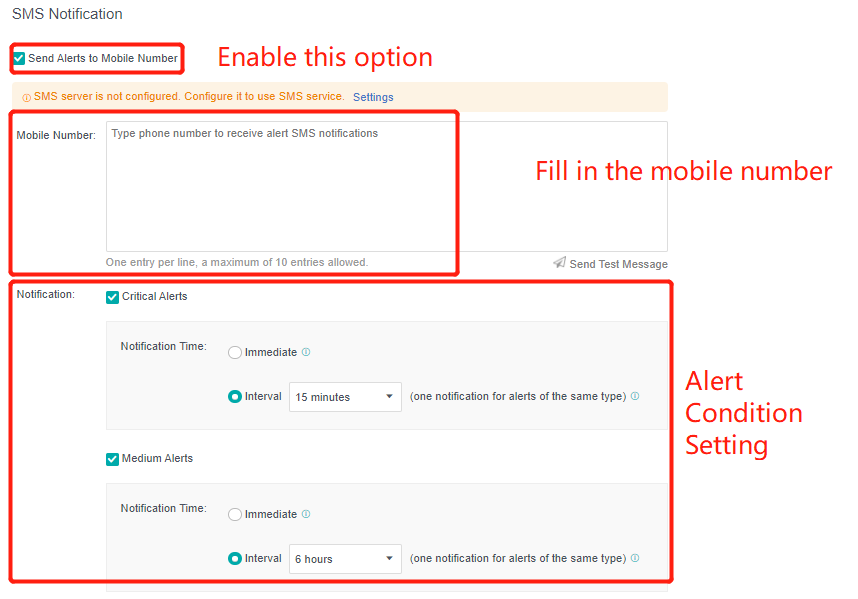
Task: Disable Send Alerts to Mobile Number checkbox
Action: click(19, 59)
